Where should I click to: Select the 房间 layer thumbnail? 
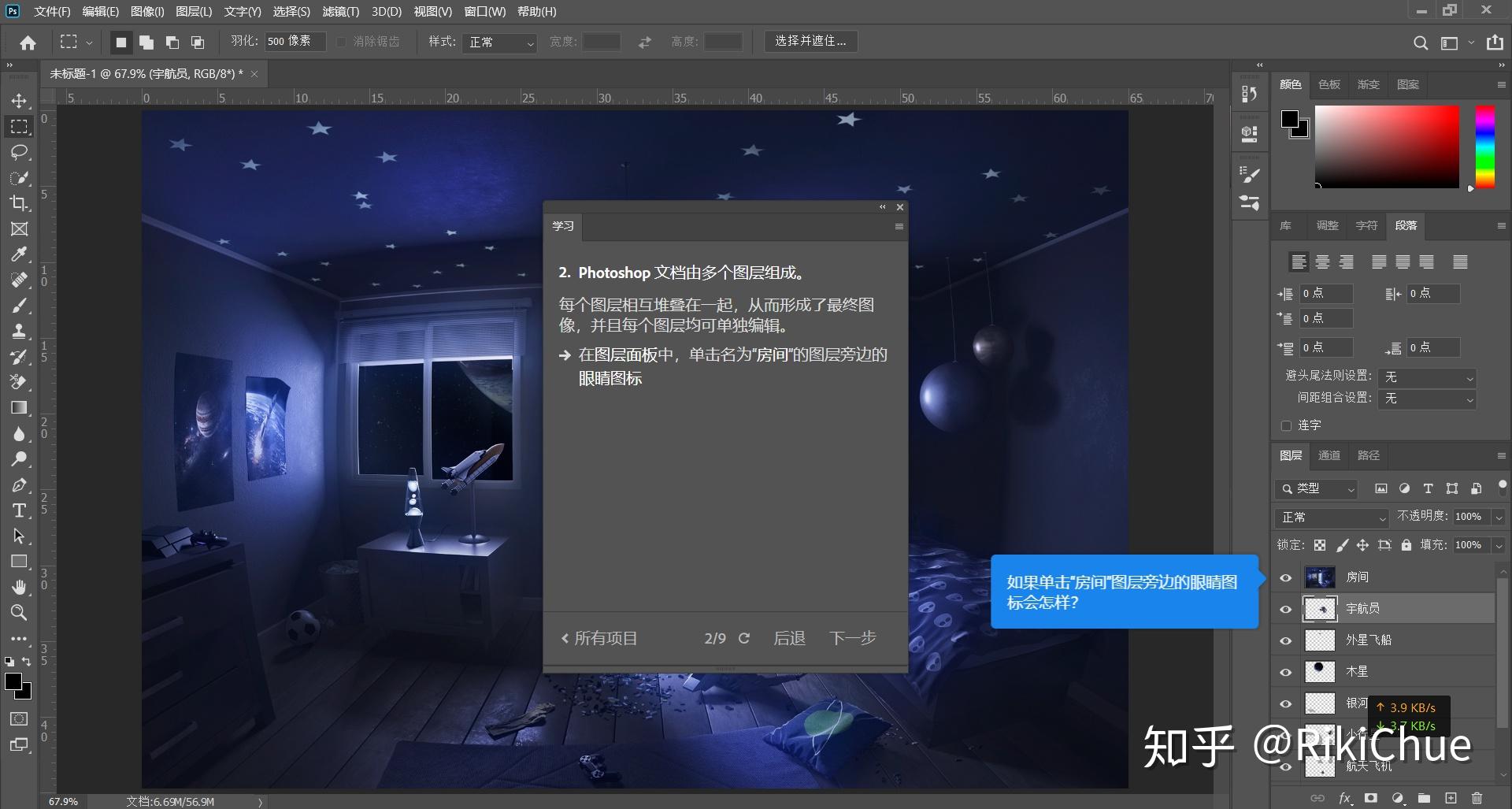click(x=1321, y=577)
